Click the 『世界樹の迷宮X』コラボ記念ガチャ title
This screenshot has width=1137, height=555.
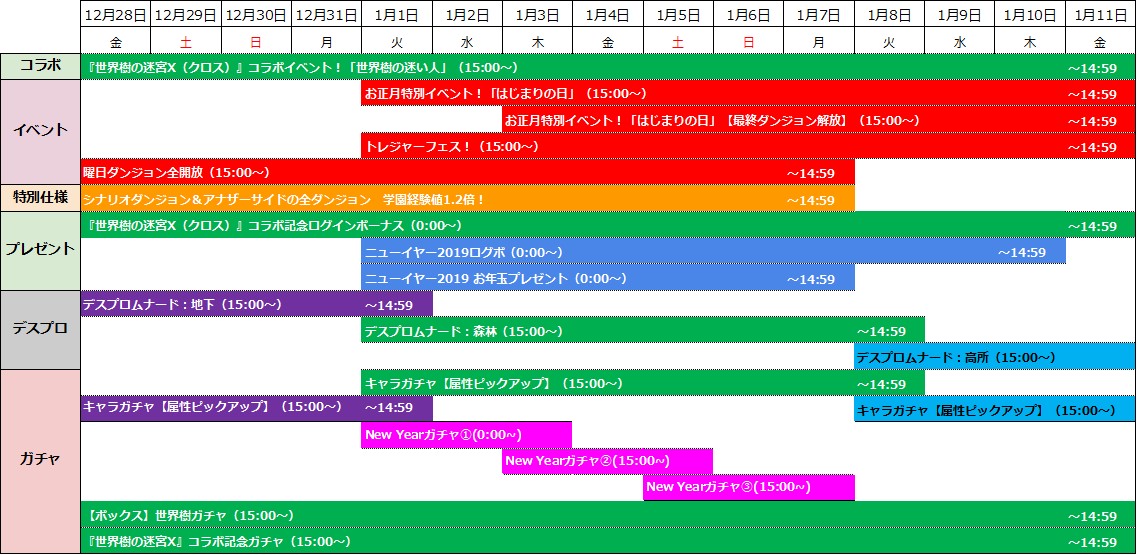[218, 542]
